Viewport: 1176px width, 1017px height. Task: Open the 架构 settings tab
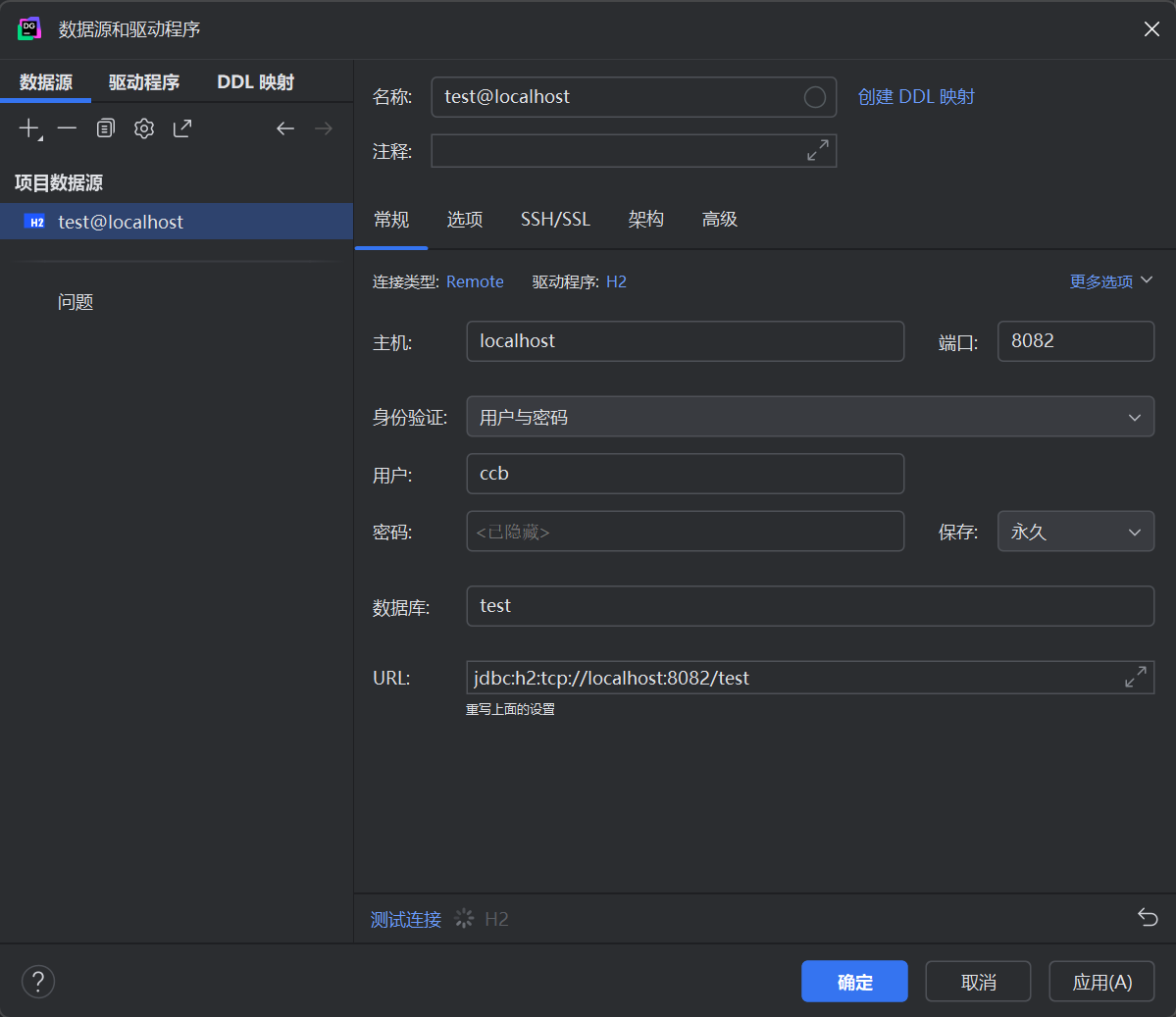tap(645, 219)
